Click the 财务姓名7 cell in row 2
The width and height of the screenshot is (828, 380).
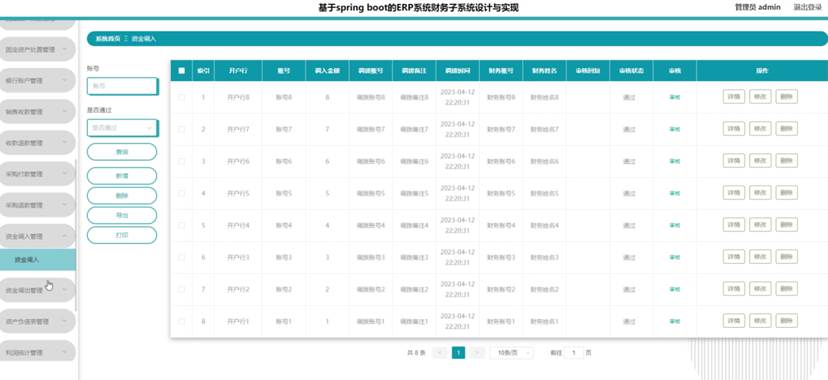coord(544,129)
